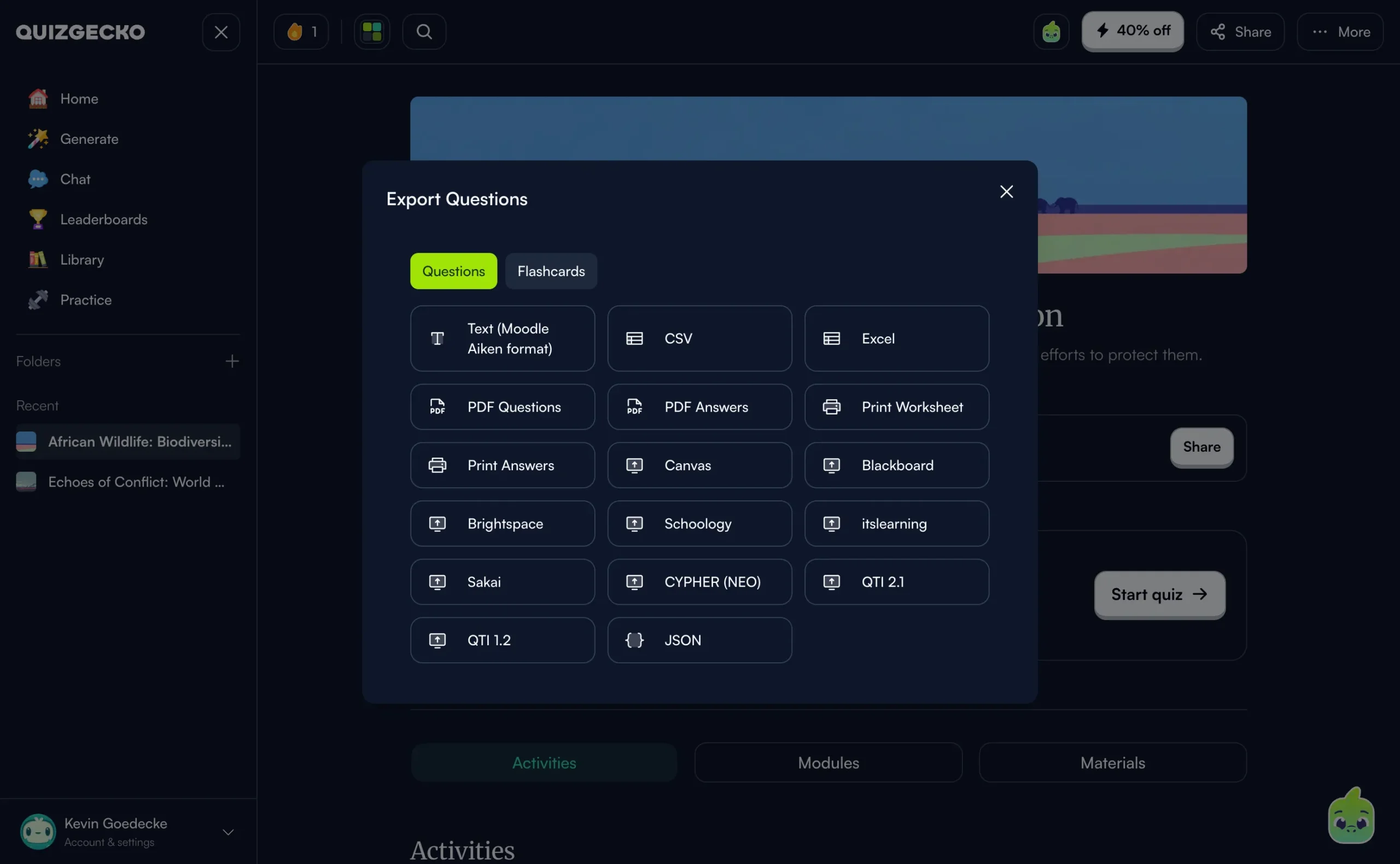Click the QUIZGECKO logo

click(x=80, y=32)
